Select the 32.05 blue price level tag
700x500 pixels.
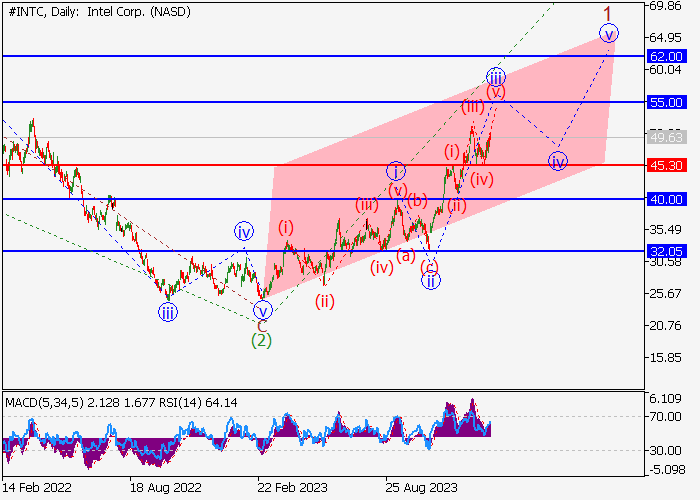tap(666, 251)
